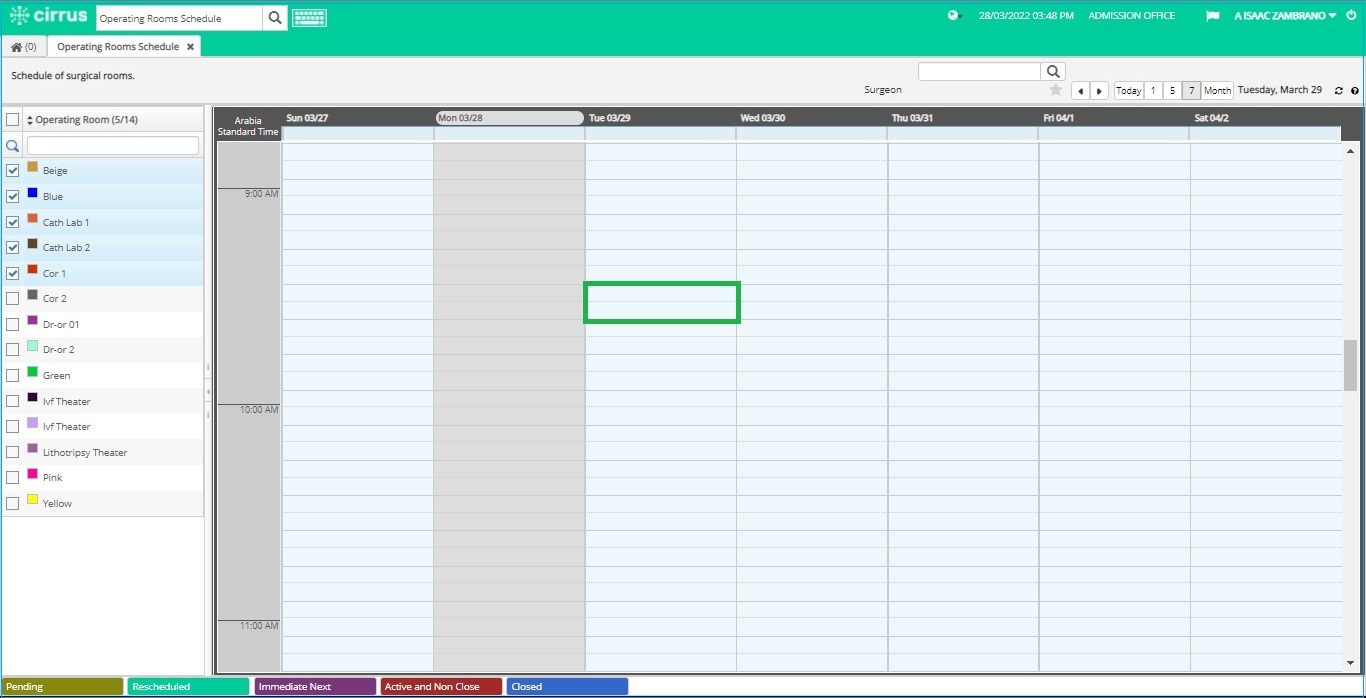Click the Immediate Next status legend

click(x=315, y=687)
